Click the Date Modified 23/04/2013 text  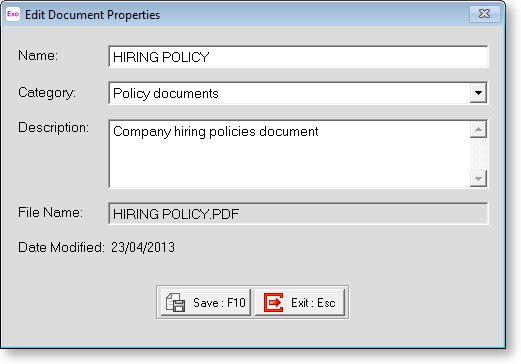pyautogui.click(x=96, y=247)
